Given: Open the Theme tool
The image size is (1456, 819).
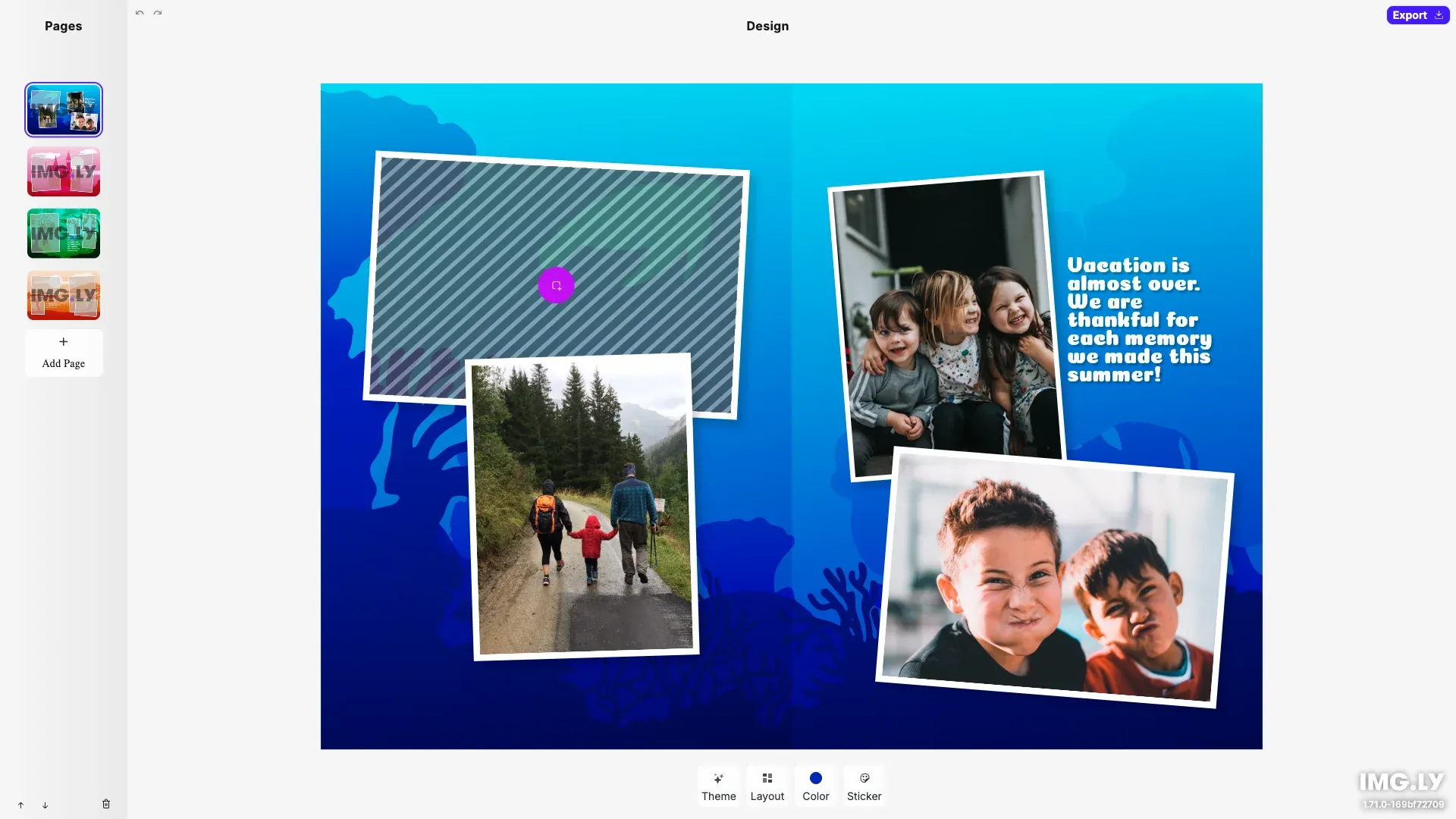Looking at the screenshot, I should point(718,786).
